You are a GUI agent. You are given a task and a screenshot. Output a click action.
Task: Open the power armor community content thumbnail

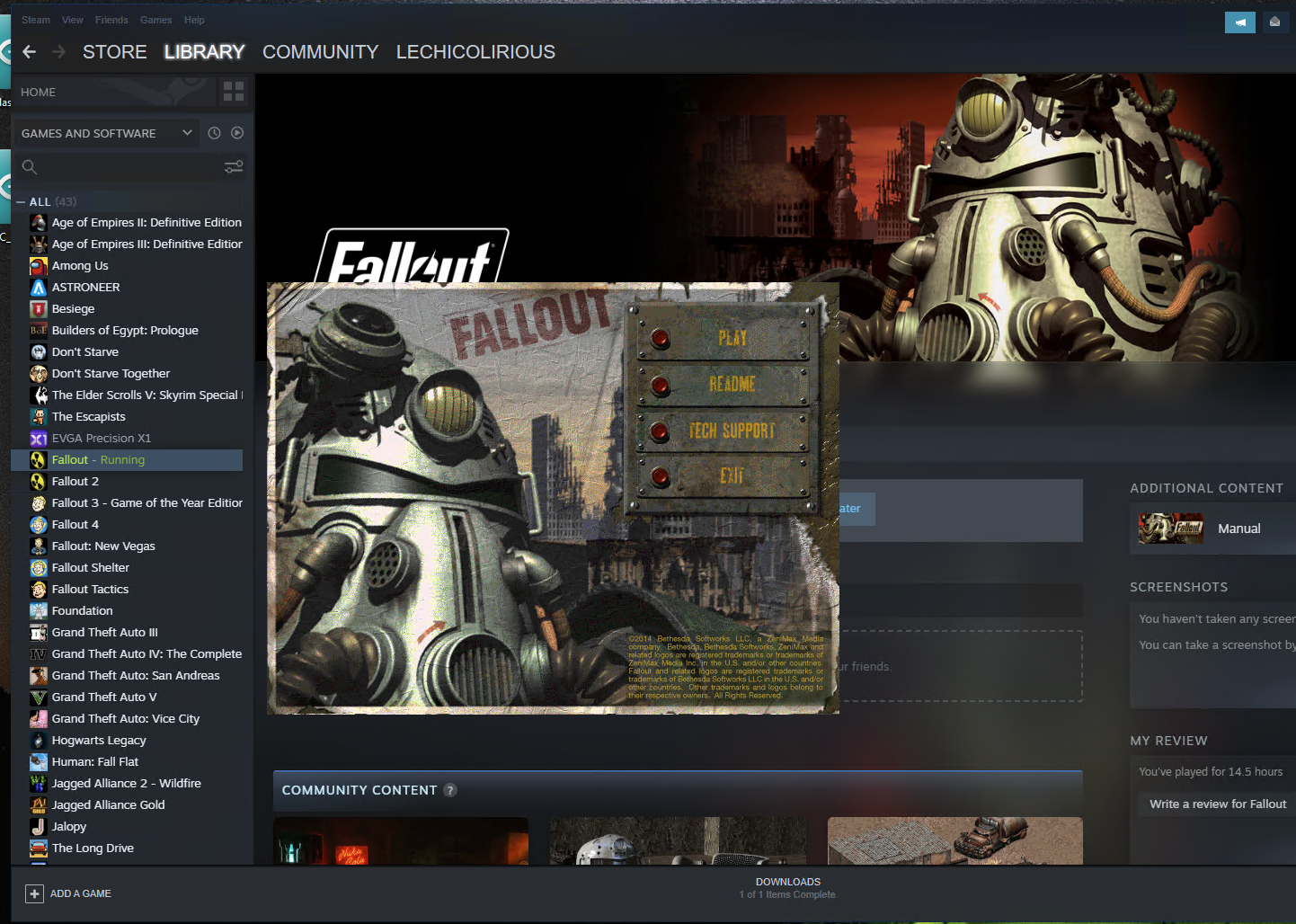(x=678, y=841)
